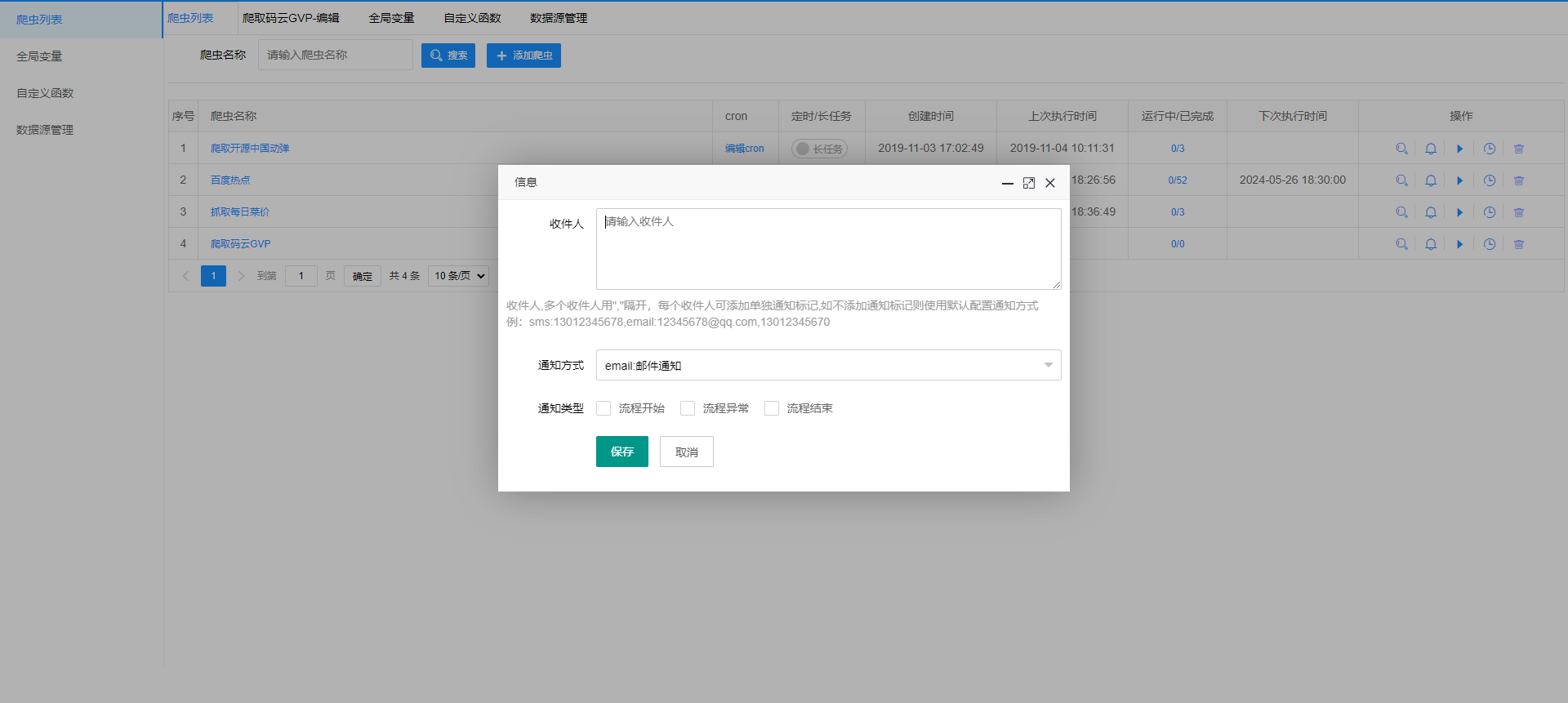Screen dimensions: 1568x703
Task: Open 全局变量 in the left sidebar
Action: click(x=81, y=56)
